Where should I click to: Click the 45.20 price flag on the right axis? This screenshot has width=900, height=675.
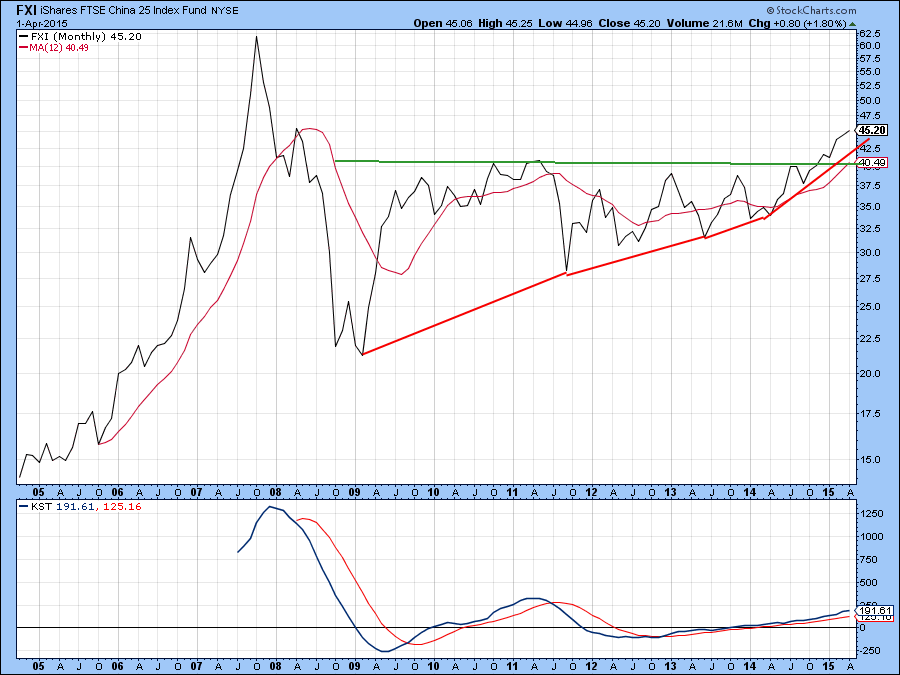[x=872, y=130]
